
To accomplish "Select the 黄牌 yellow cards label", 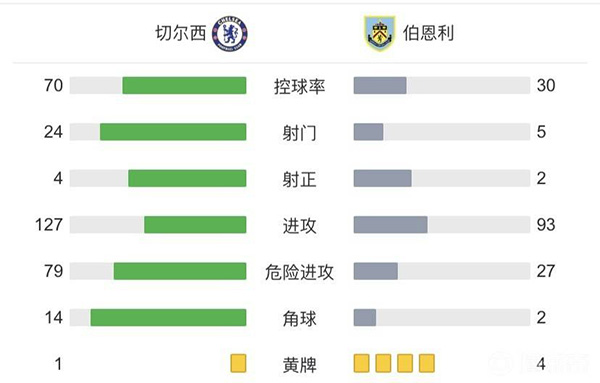I will tap(300, 365).
